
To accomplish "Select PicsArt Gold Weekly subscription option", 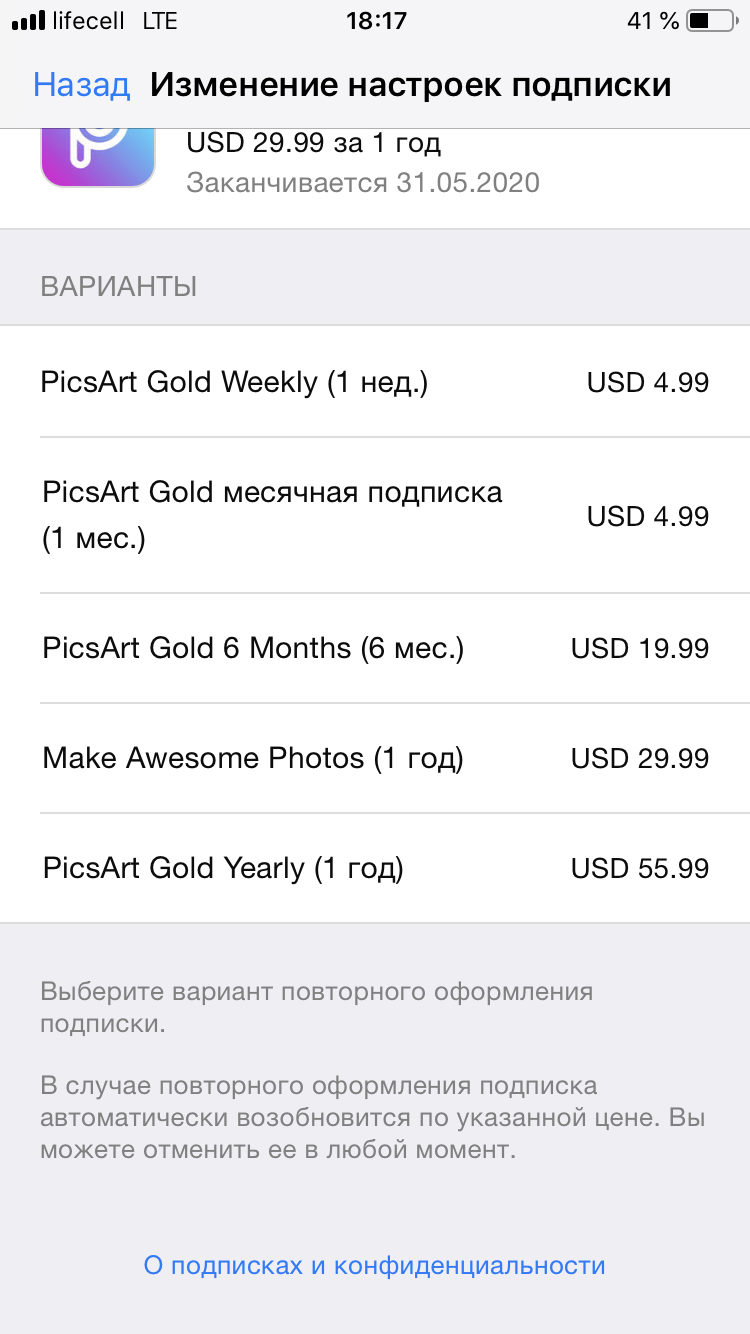I will (x=375, y=382).
